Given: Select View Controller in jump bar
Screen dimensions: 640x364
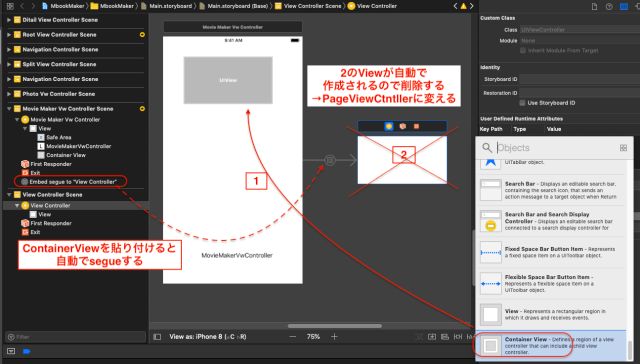Looking at the screenshot, I should pos(372,6).
